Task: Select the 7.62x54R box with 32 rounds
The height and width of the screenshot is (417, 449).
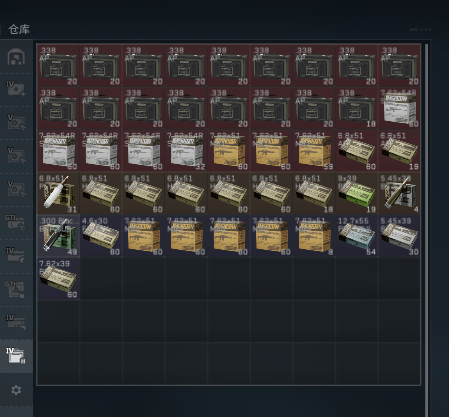Action: (x=186, y=151)
